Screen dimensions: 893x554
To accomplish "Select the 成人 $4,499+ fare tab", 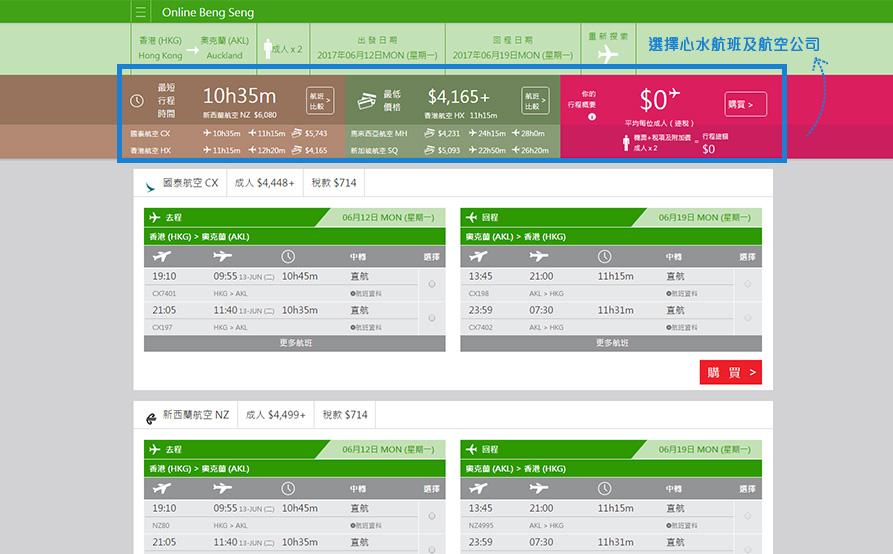I will click(x=276, y=415).
